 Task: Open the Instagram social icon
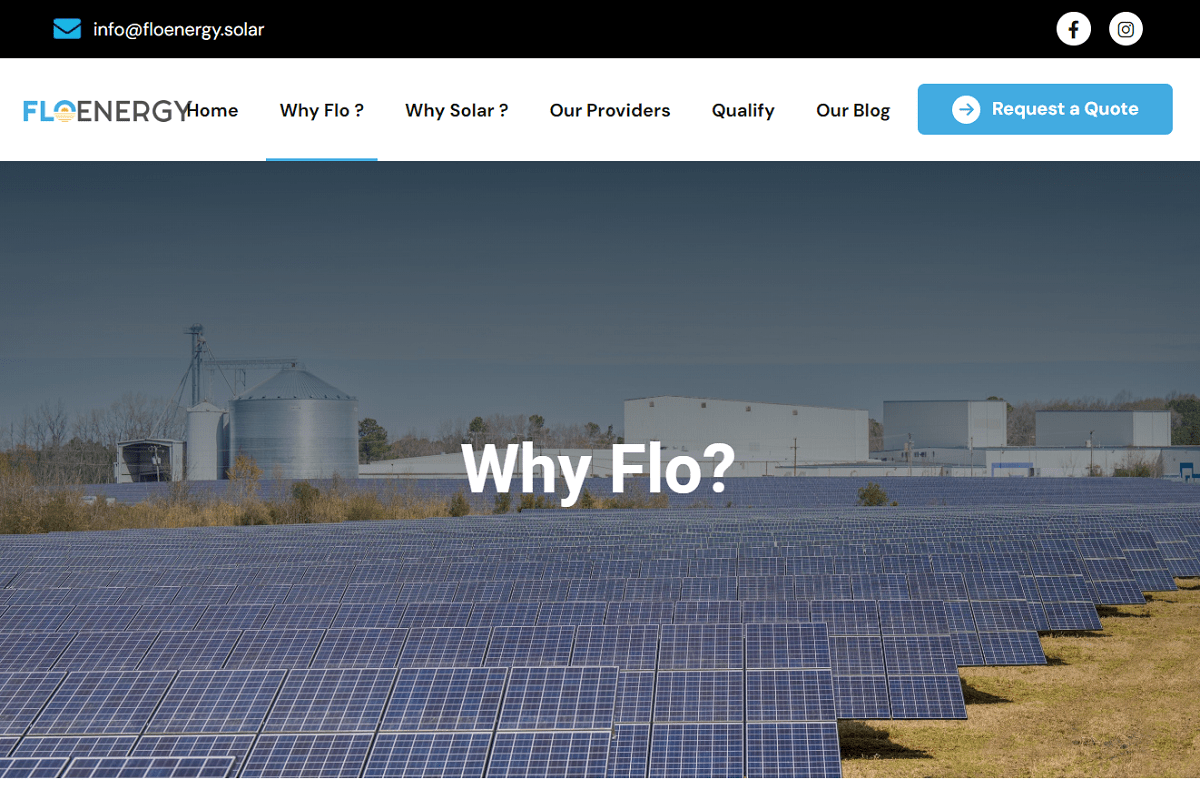click(x=1126, y=29)
